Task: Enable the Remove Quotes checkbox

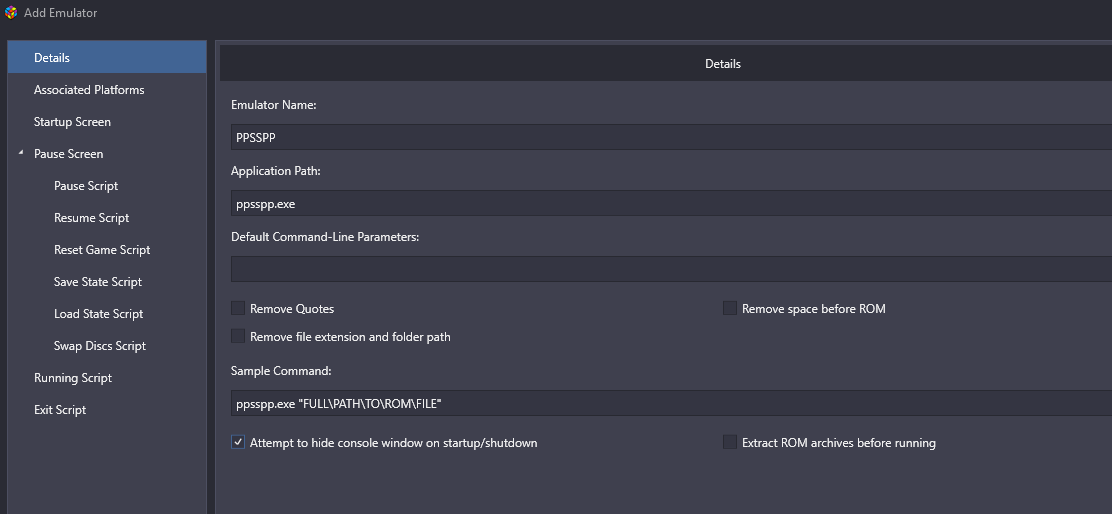Action: pyautogui.click(x=238, y=308)
